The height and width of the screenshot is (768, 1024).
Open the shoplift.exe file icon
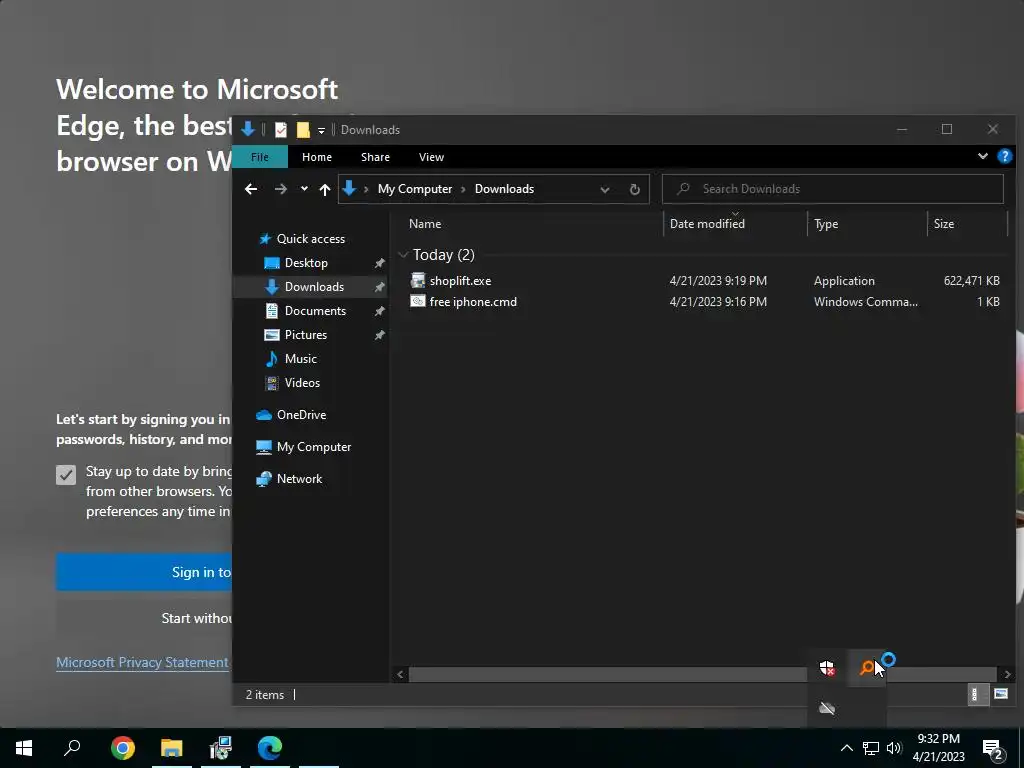[x=418, y=280]
